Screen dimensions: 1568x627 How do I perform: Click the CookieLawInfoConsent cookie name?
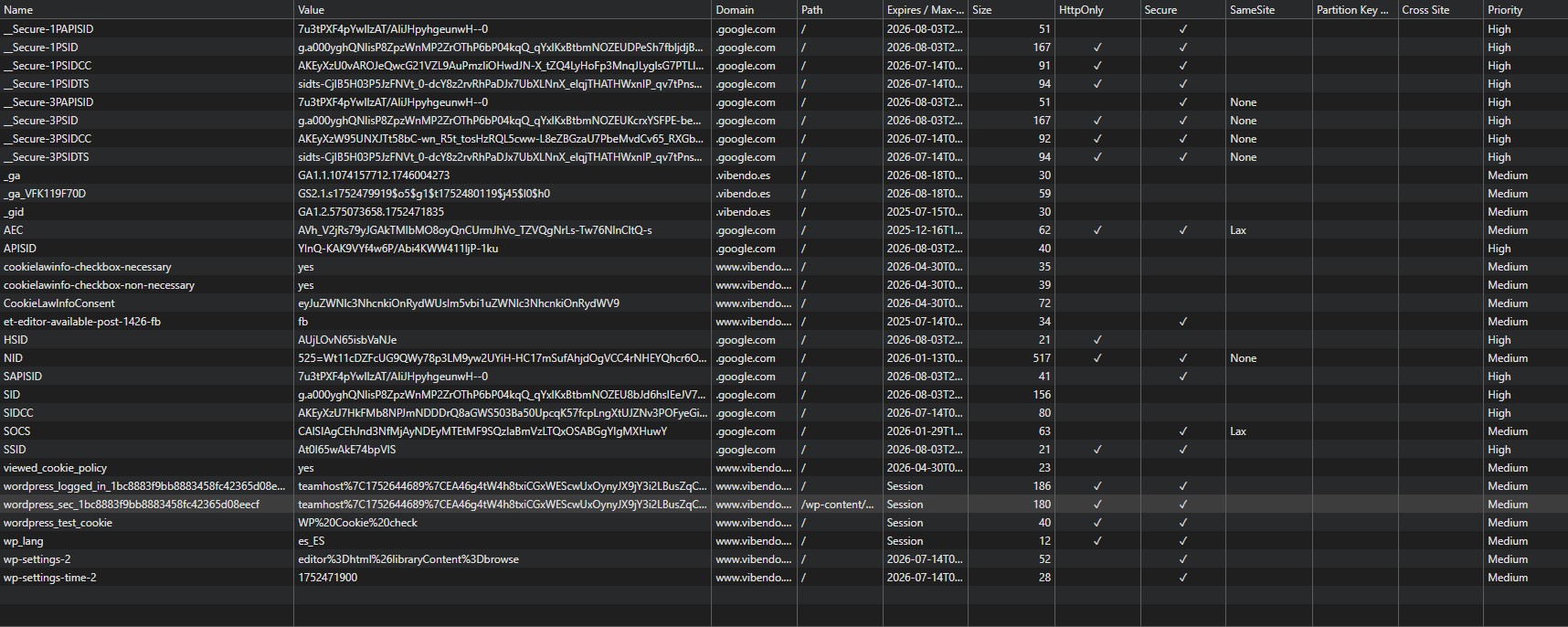pos(59,303)
